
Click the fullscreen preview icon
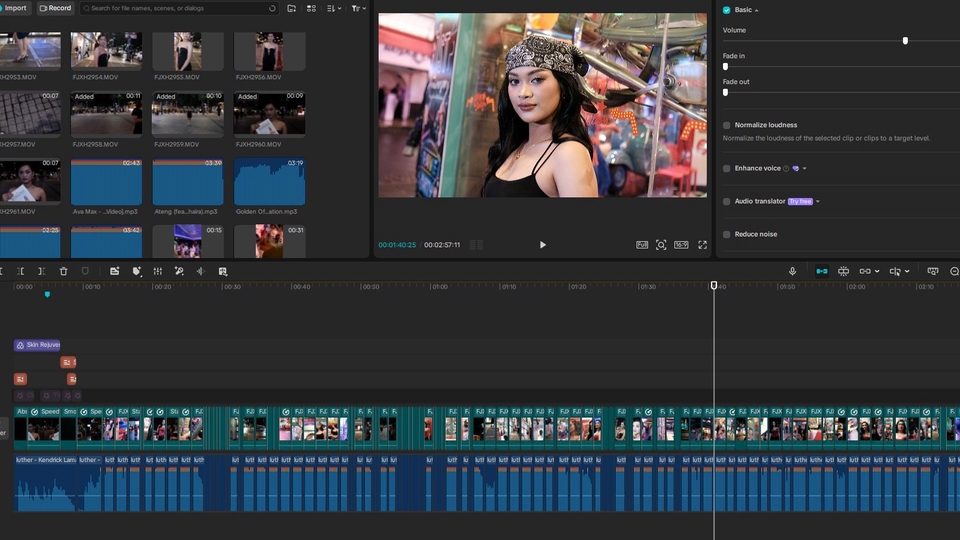702,245
